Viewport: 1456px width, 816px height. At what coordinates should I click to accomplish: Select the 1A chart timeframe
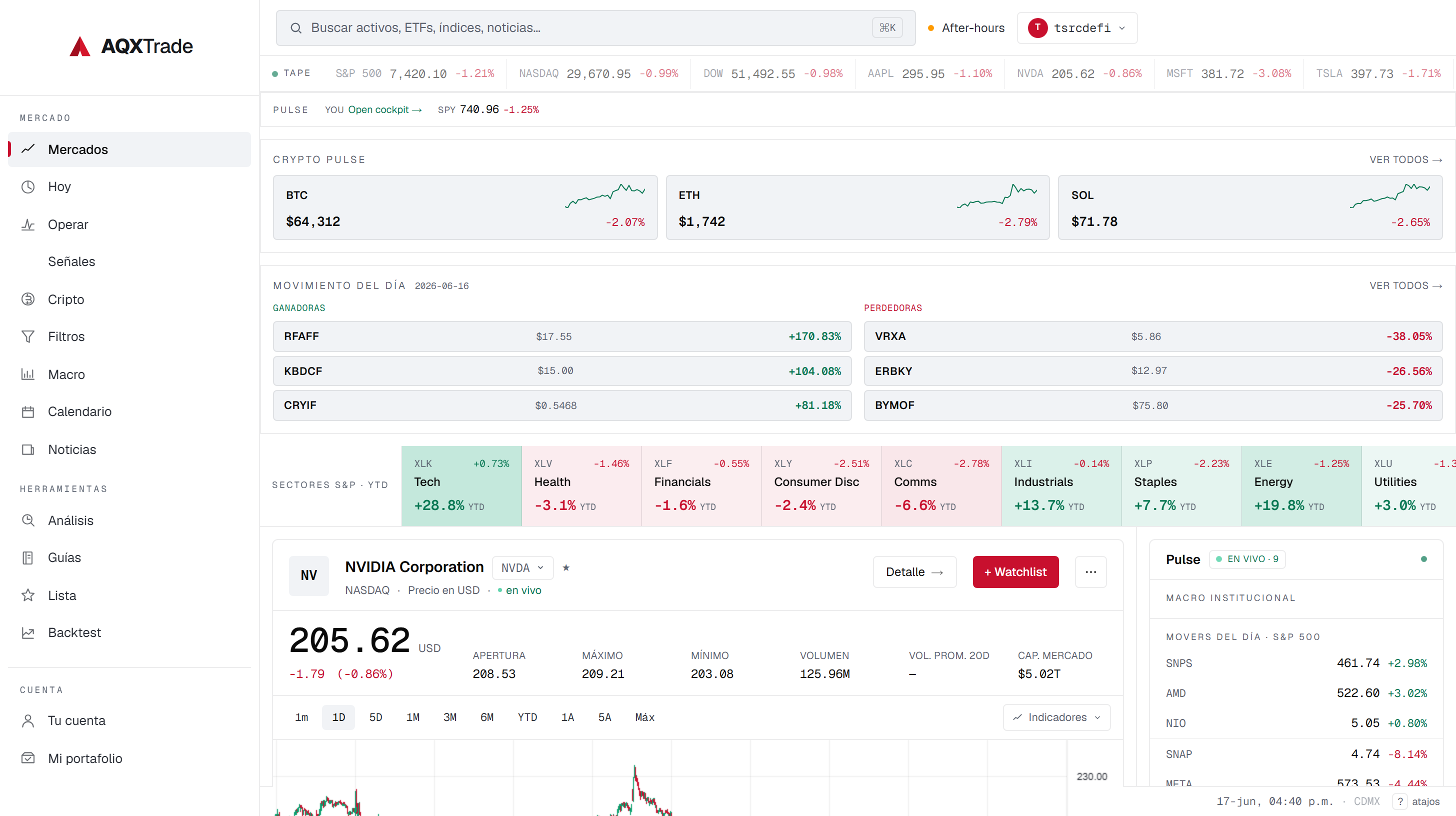click(567, 717)
